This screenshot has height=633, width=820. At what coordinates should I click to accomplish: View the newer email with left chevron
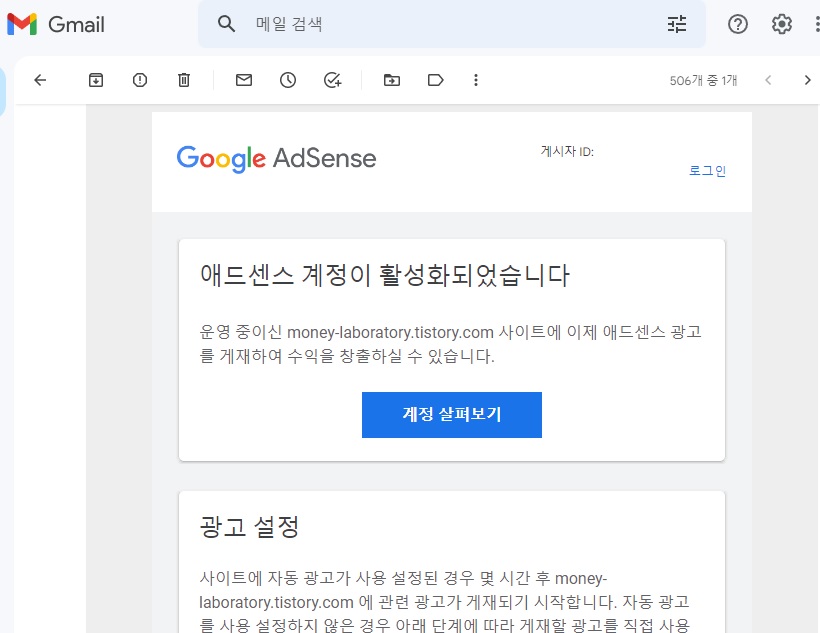pos(768,80)
